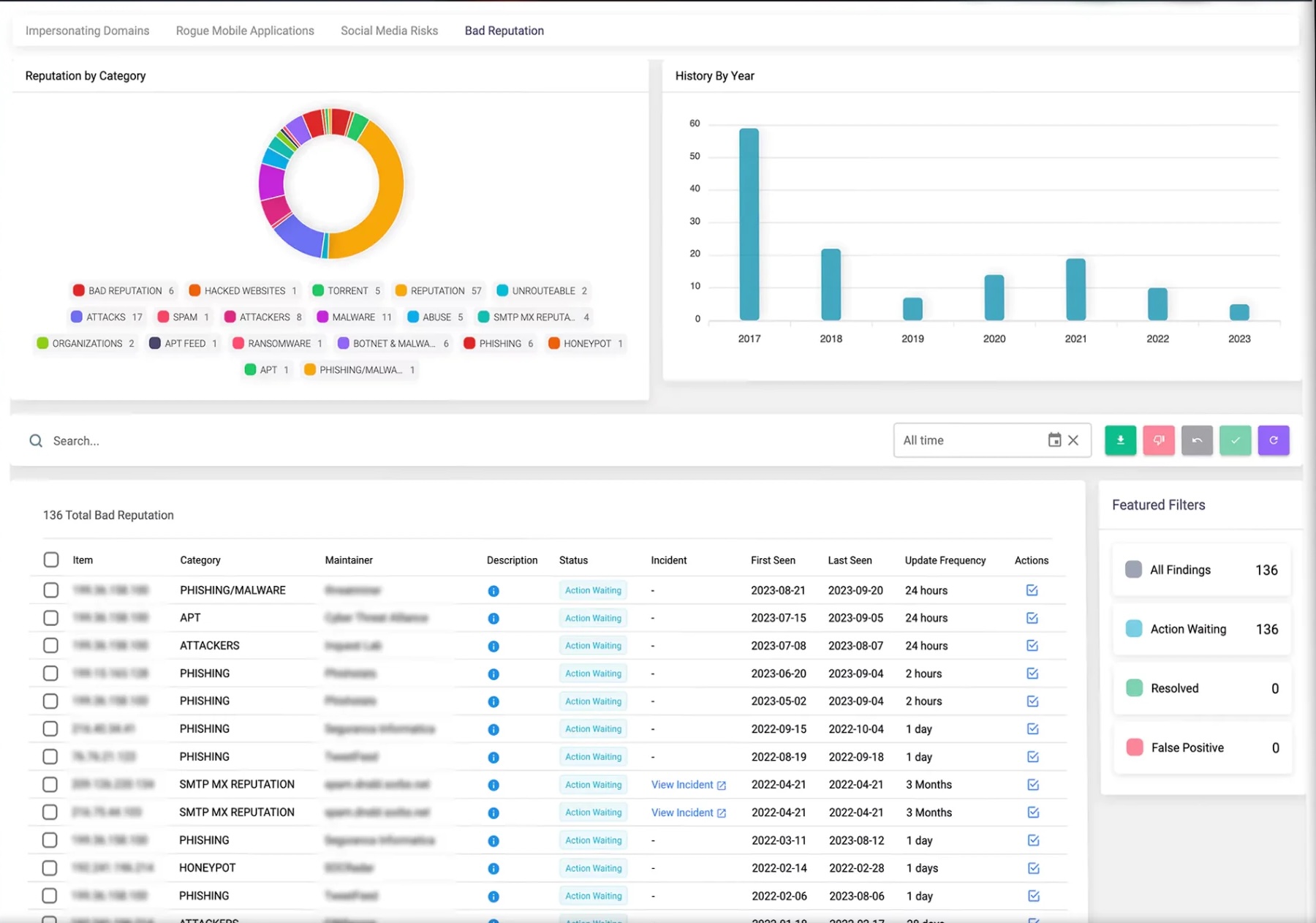Click action icon for PHISHING/MALWARE row

click(1032, 590)
